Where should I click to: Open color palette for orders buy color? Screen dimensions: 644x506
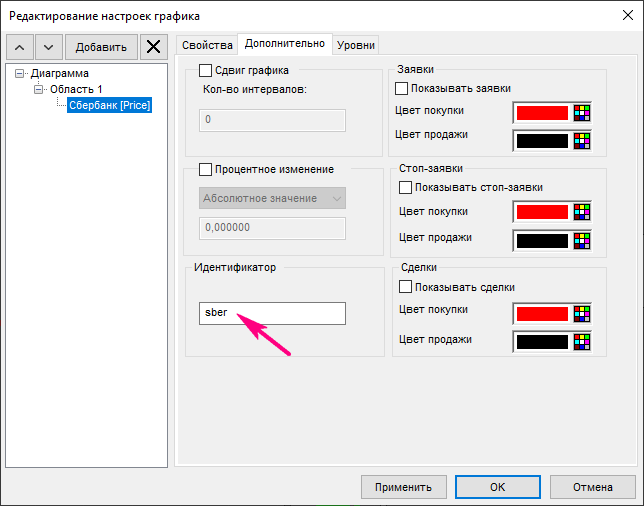[583, 112]
